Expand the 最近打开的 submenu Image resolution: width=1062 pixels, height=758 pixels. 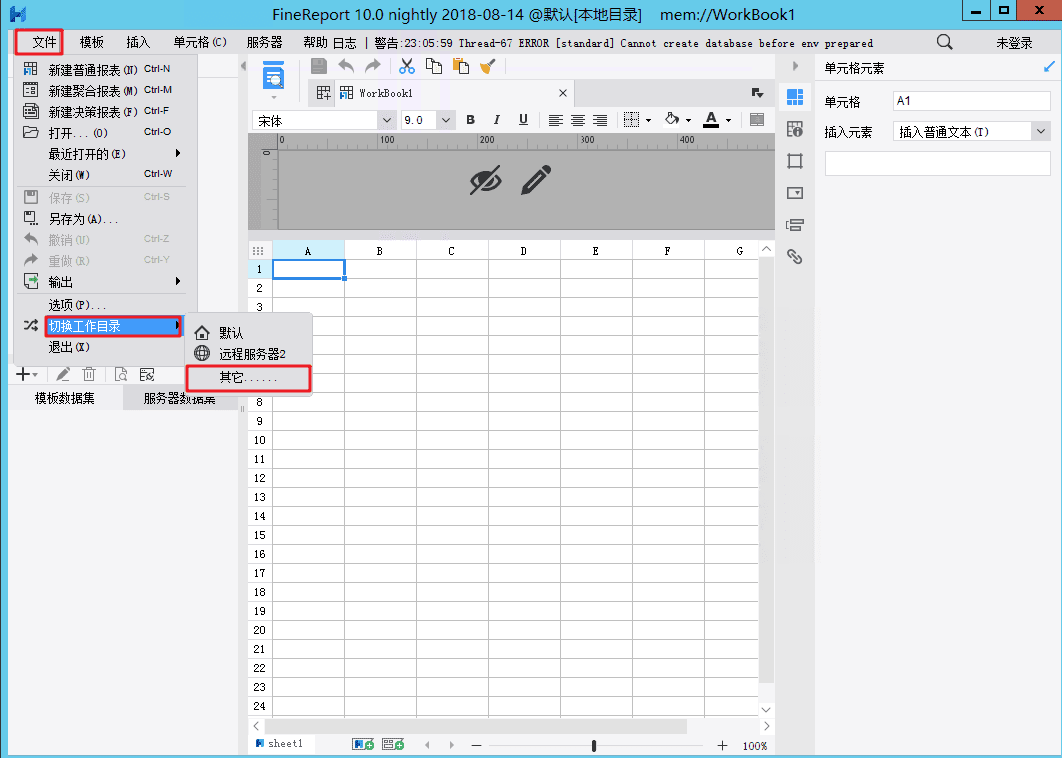pos(102,153)
